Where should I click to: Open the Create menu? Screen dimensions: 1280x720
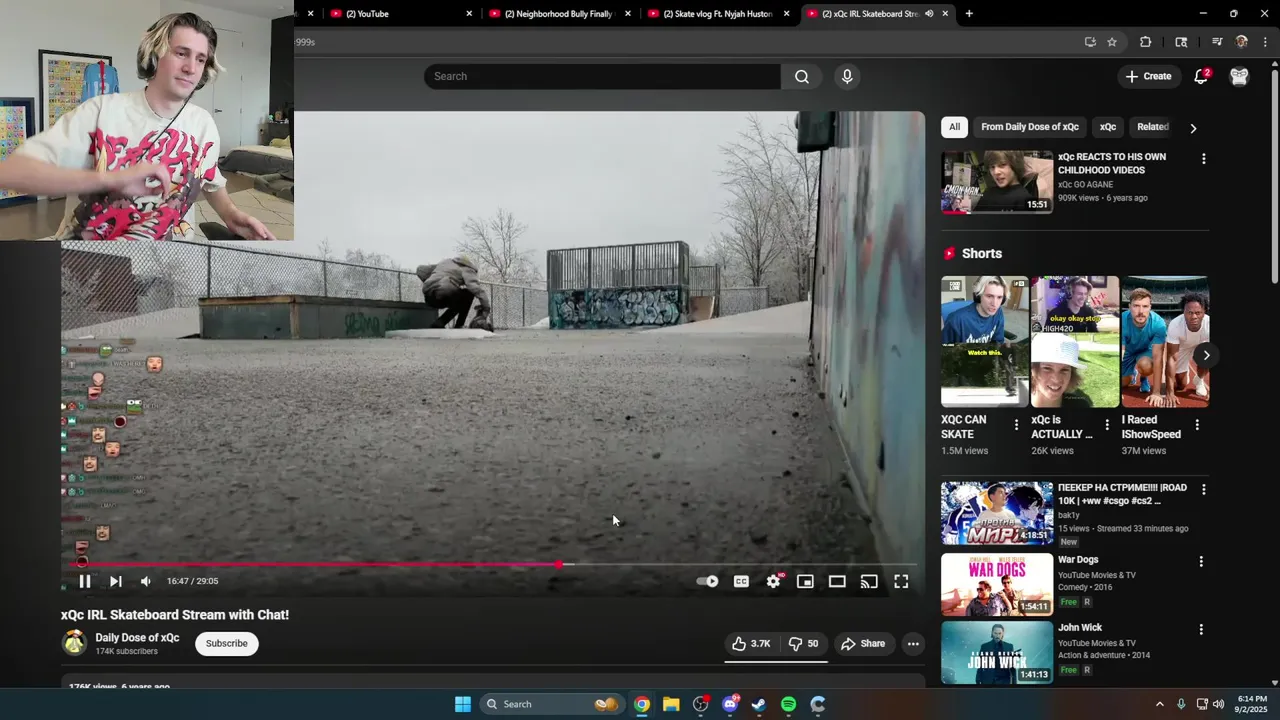(1148, 76)
